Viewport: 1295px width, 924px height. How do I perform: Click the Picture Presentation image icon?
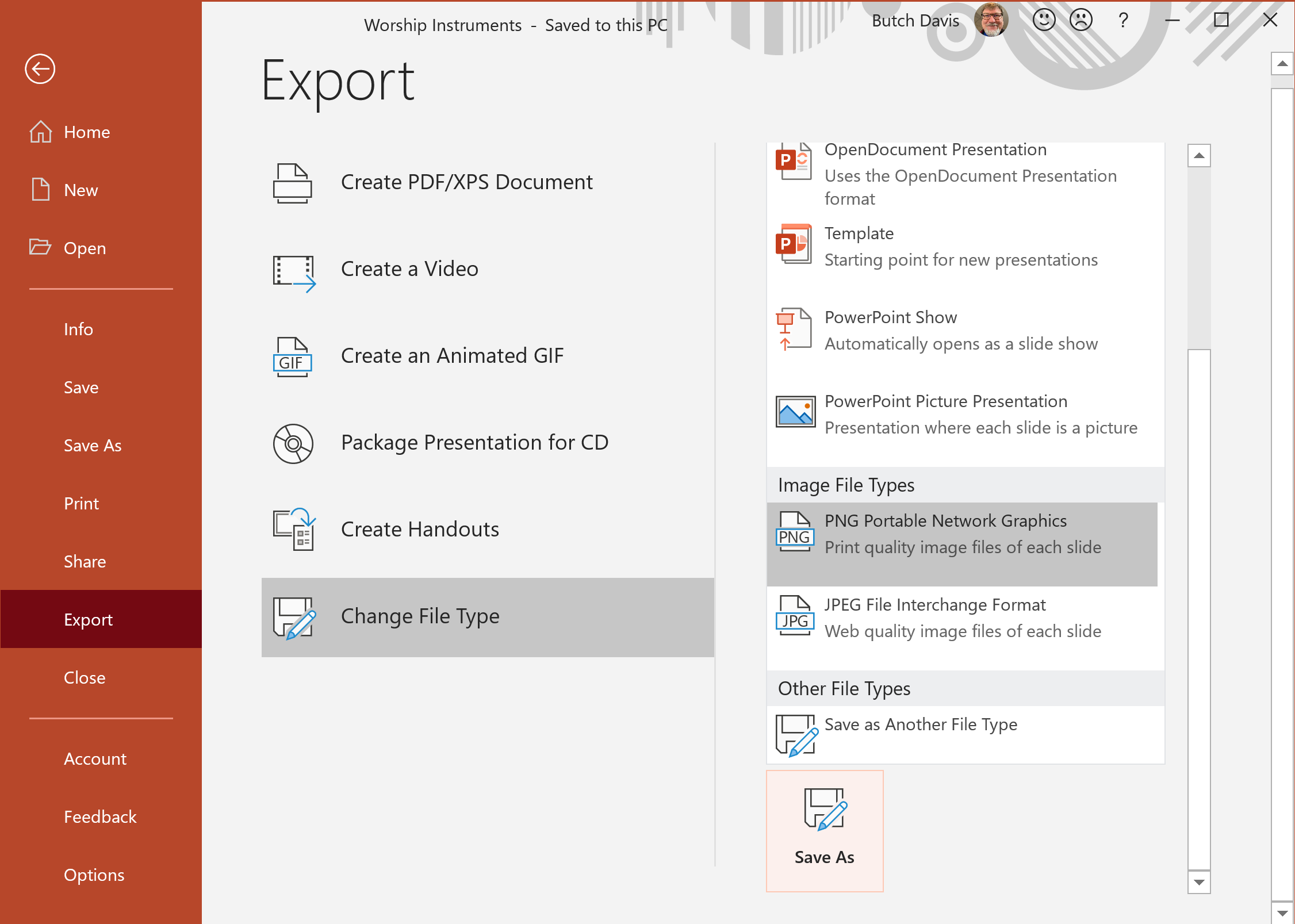coord(795,412)
